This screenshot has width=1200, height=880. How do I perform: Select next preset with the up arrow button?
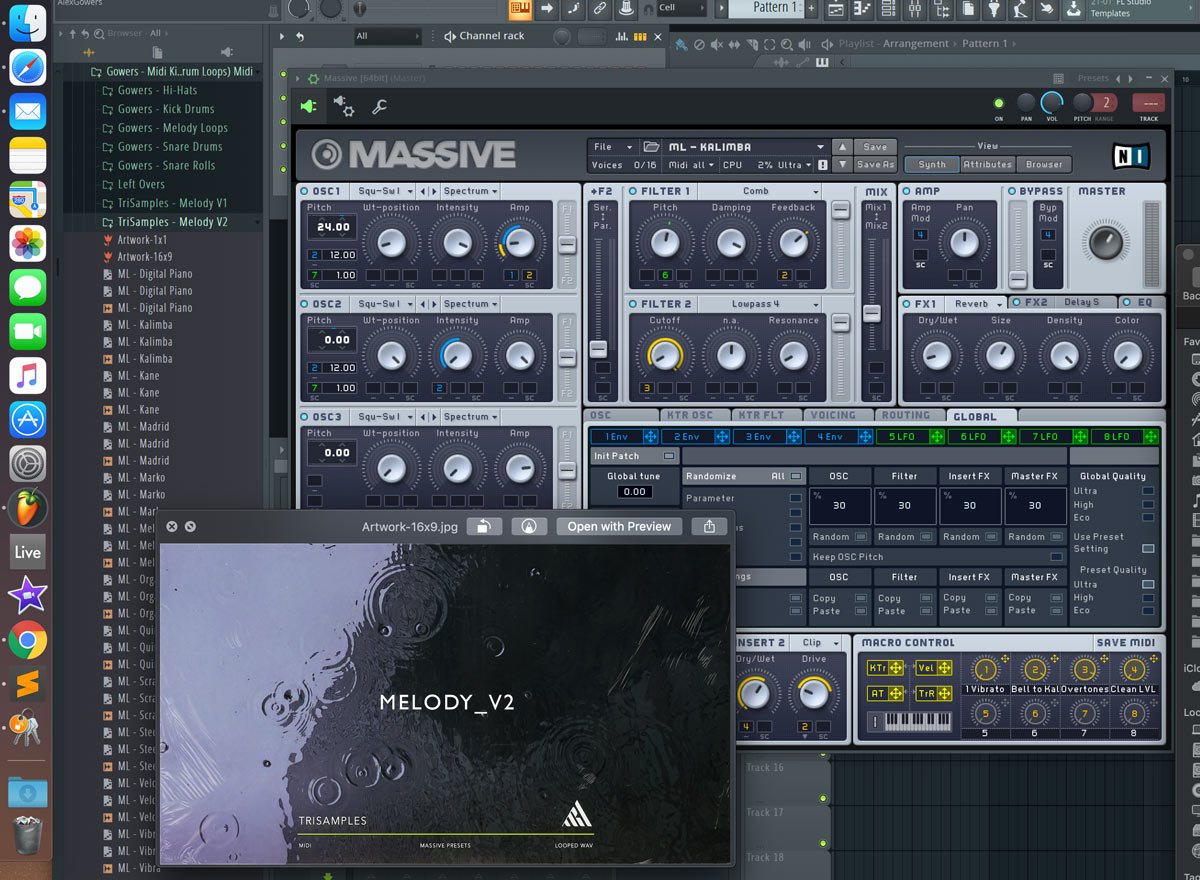tap(842, 147)
